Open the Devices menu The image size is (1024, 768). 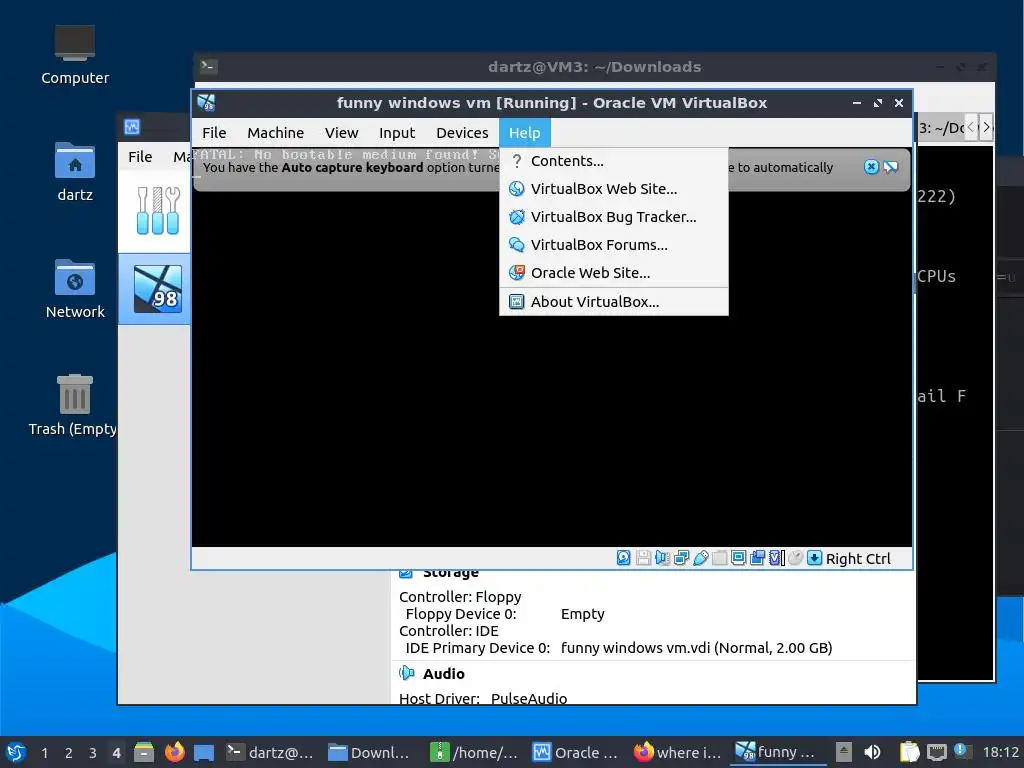[462, 133]
